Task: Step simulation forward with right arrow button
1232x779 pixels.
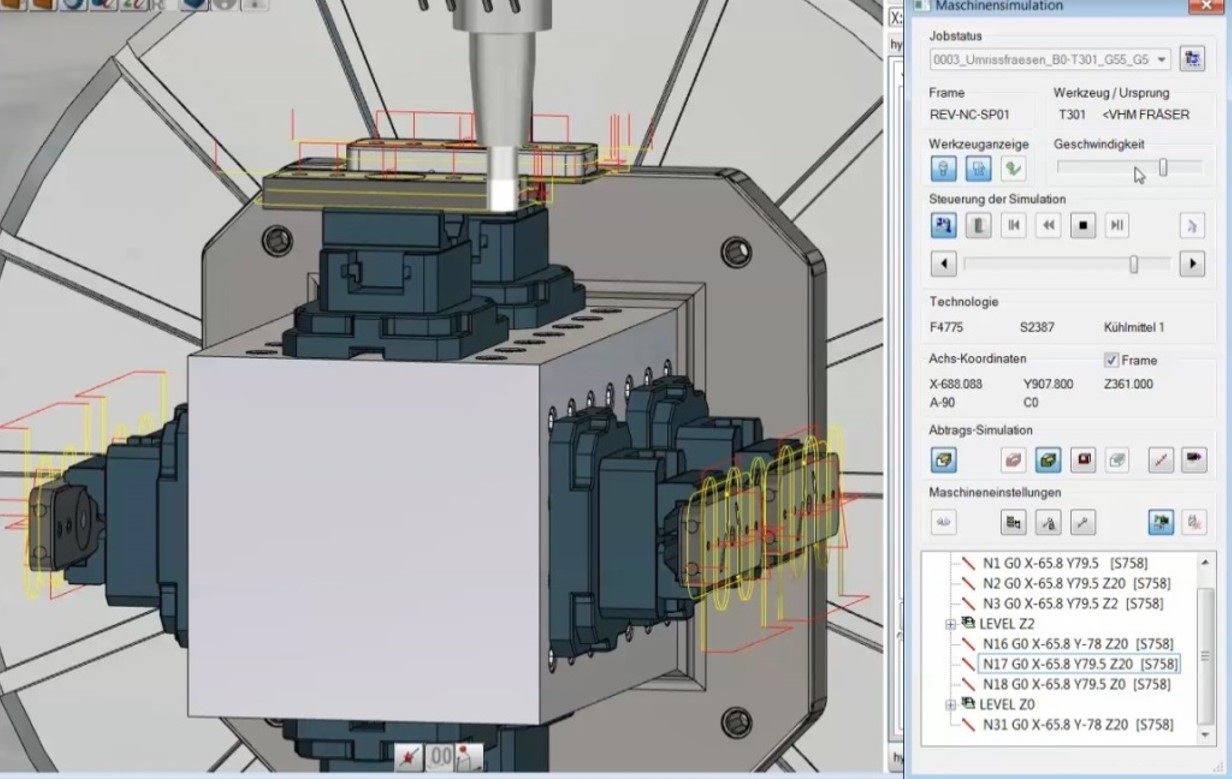Action: [x=1191, y=264]
